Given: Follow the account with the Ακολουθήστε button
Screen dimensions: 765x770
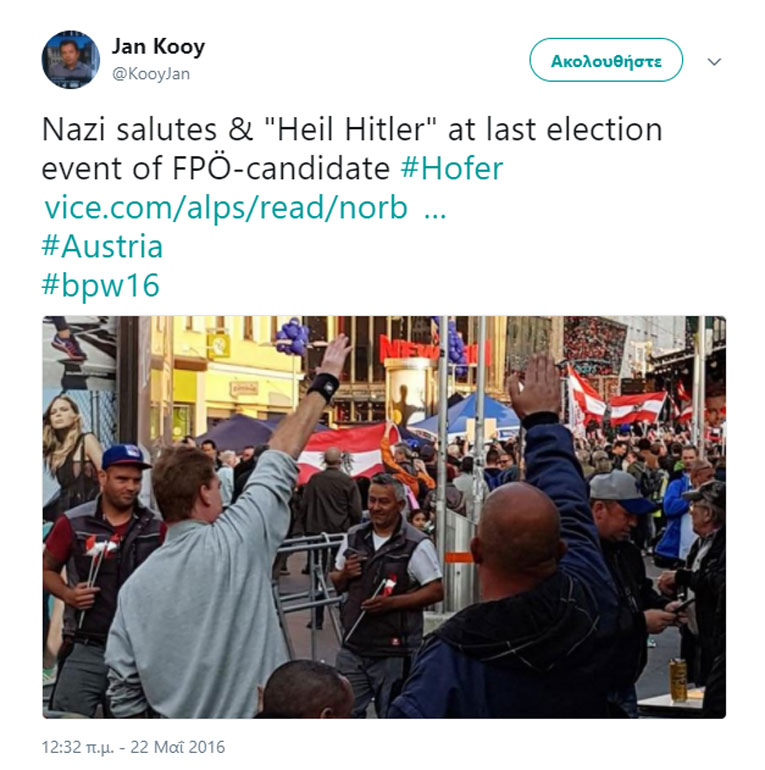Looking at the screenshot, I should click(606, 60).
